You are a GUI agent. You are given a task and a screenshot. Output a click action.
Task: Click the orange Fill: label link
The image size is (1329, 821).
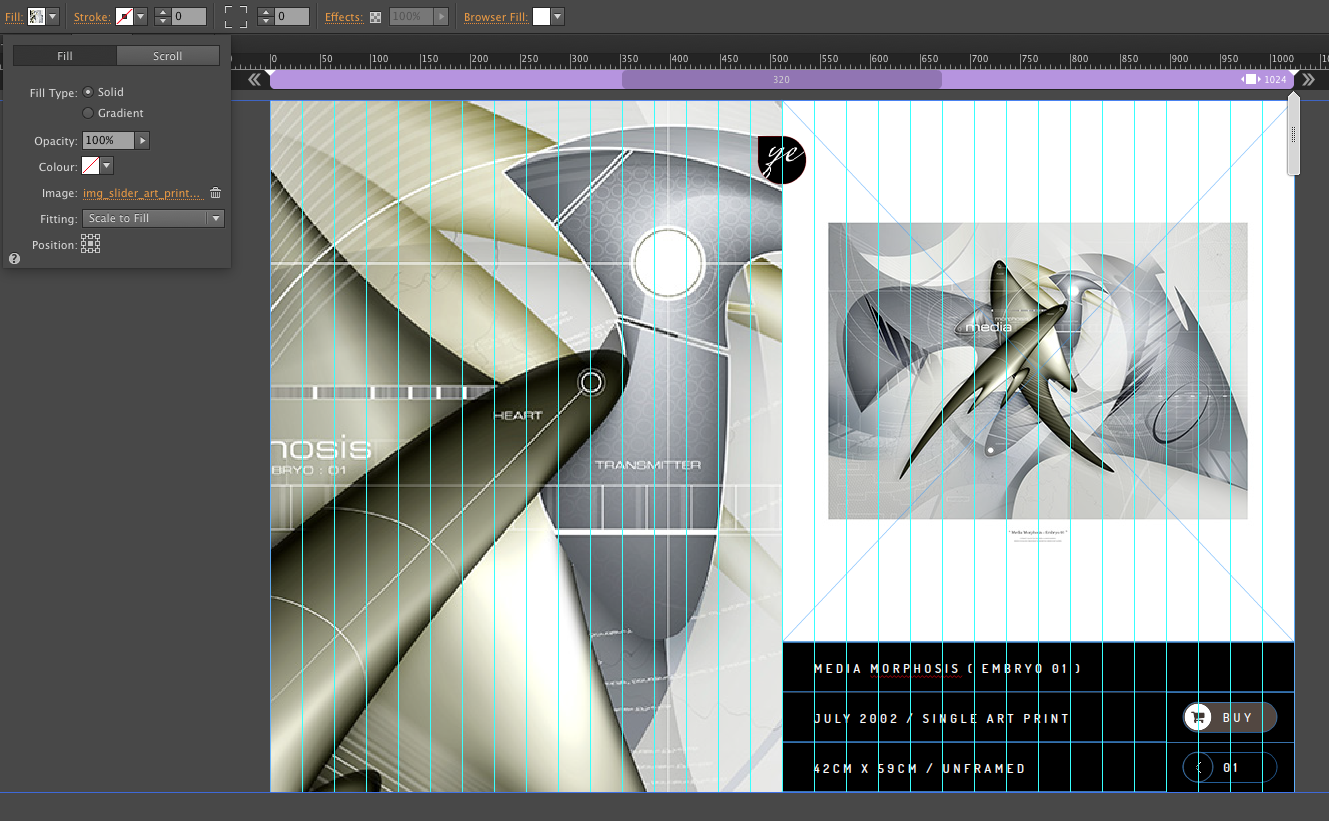(14, 17)
